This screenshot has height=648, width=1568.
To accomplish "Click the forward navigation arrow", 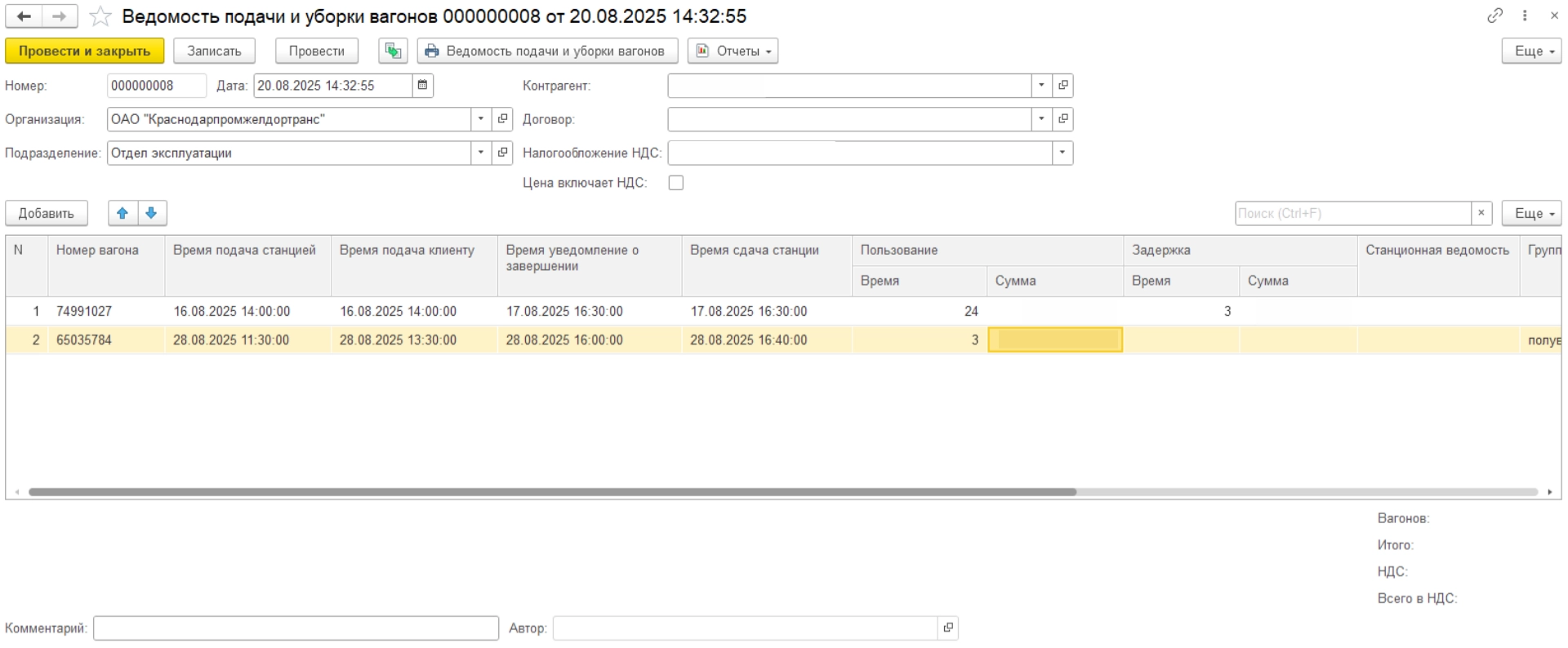I will [x=60, y=16].
